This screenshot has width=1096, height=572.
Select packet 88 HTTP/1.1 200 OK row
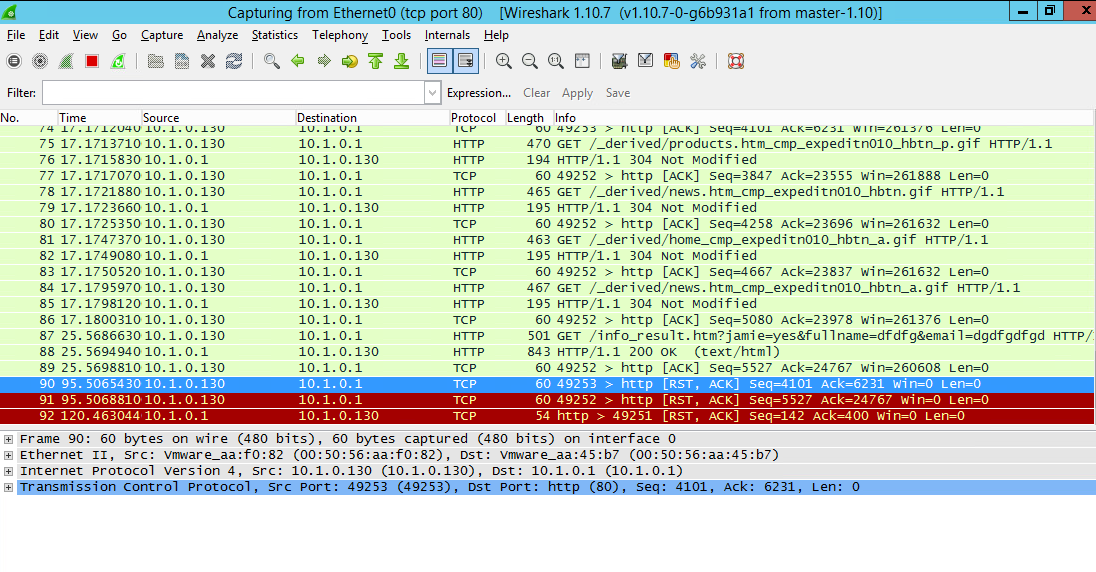tap(548, 352)
